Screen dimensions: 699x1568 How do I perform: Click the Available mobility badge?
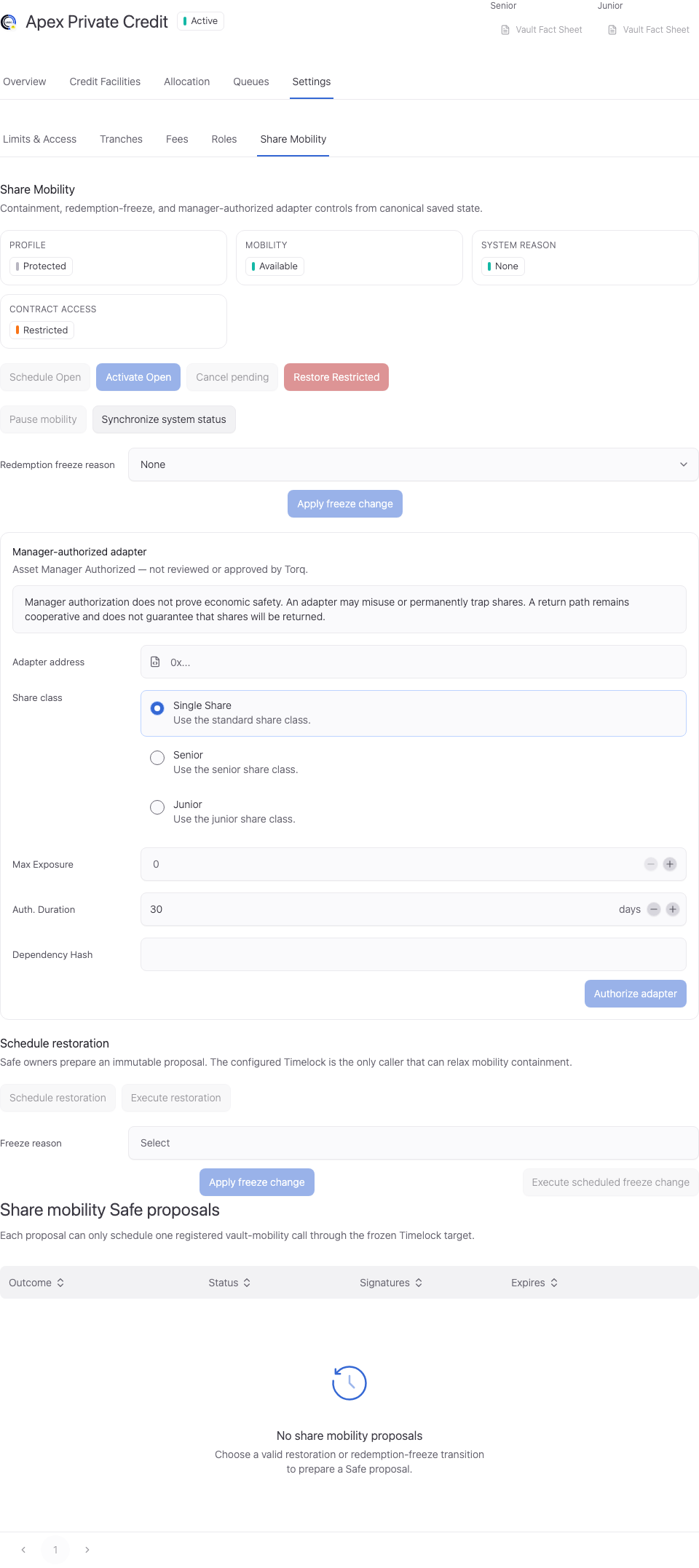[x=275, y=266]
